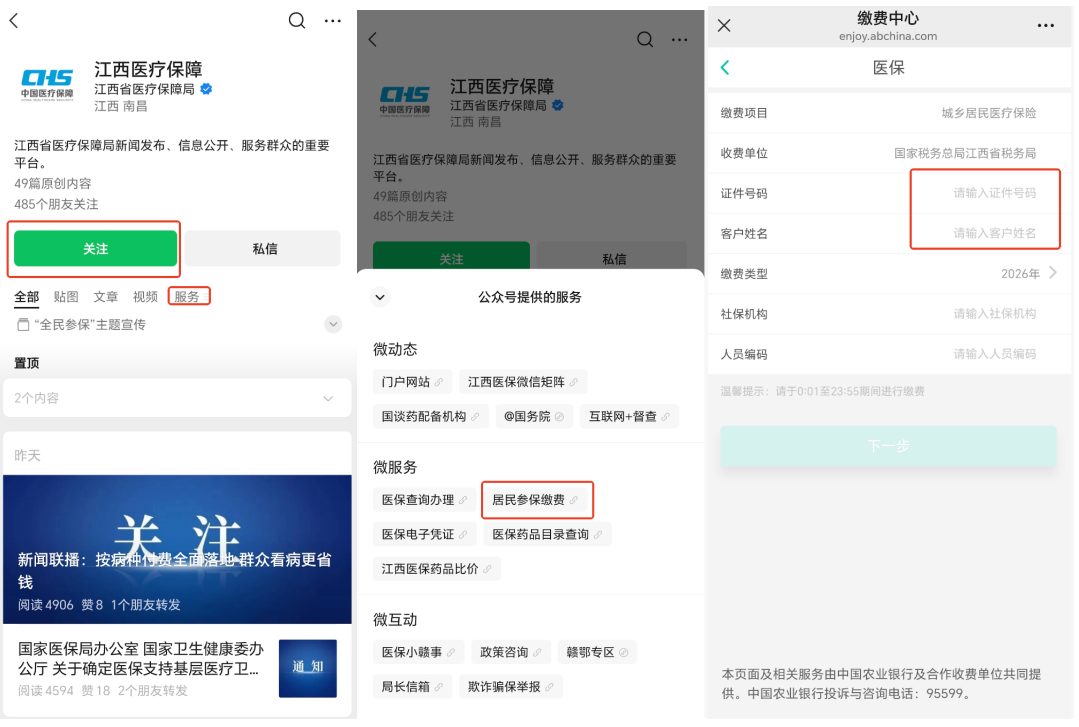Open 江西医保药品比价 service
The width and height of the screenshot is (1079, 727).
coord(437,568)
